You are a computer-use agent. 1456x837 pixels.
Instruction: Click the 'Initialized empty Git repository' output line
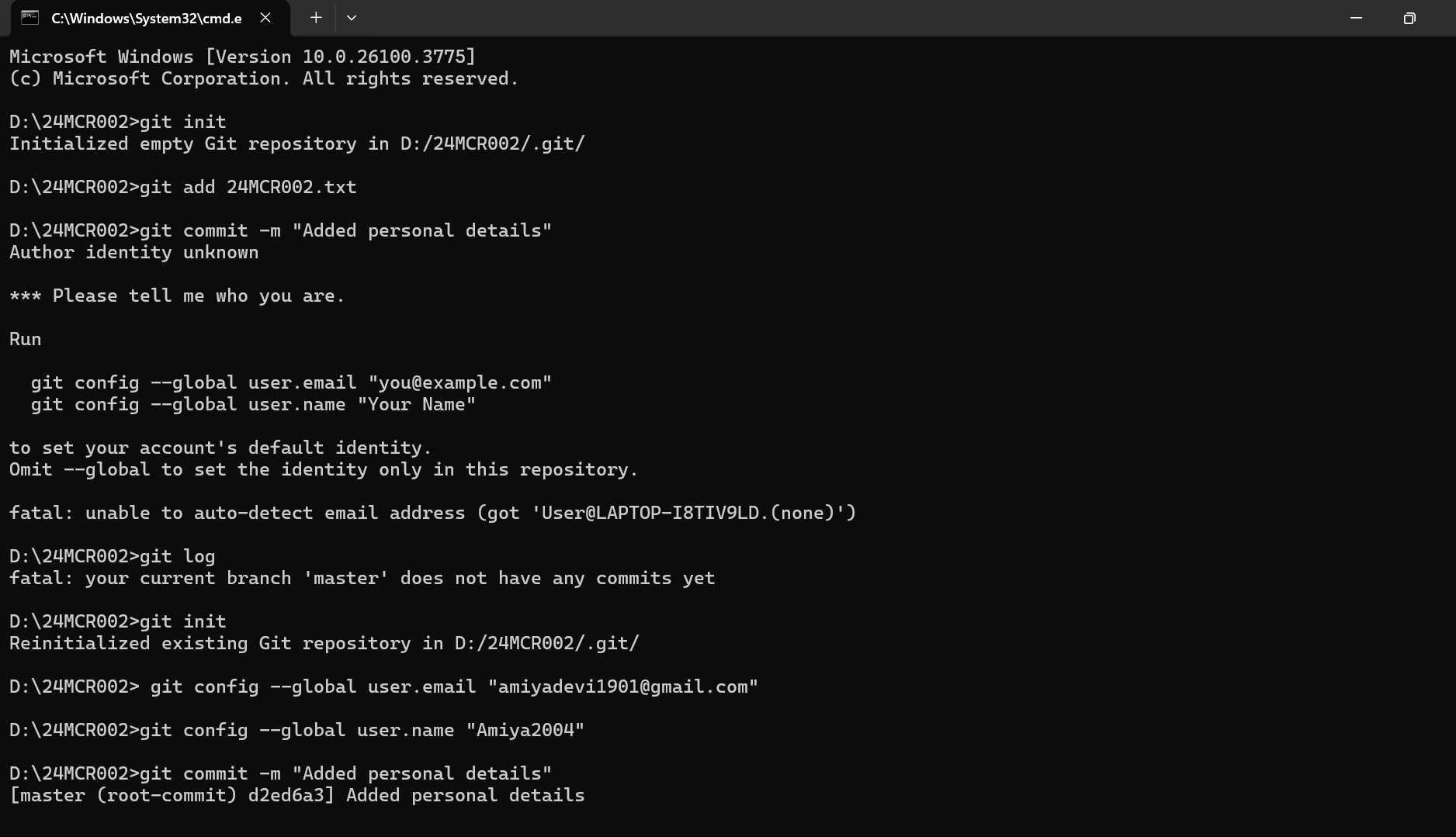(297, 144)
